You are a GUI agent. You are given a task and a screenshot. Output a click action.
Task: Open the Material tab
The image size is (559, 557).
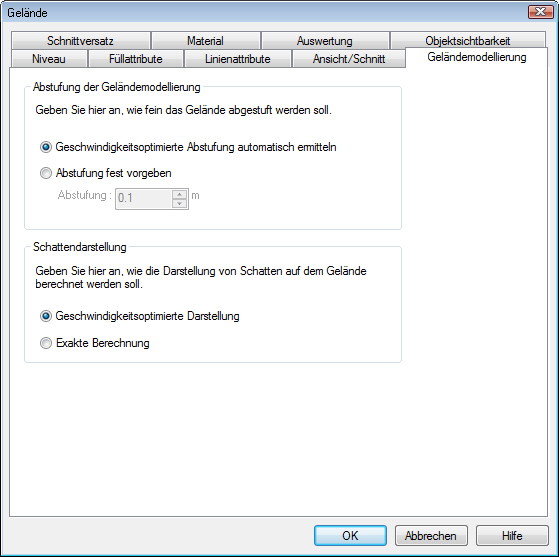206,41
